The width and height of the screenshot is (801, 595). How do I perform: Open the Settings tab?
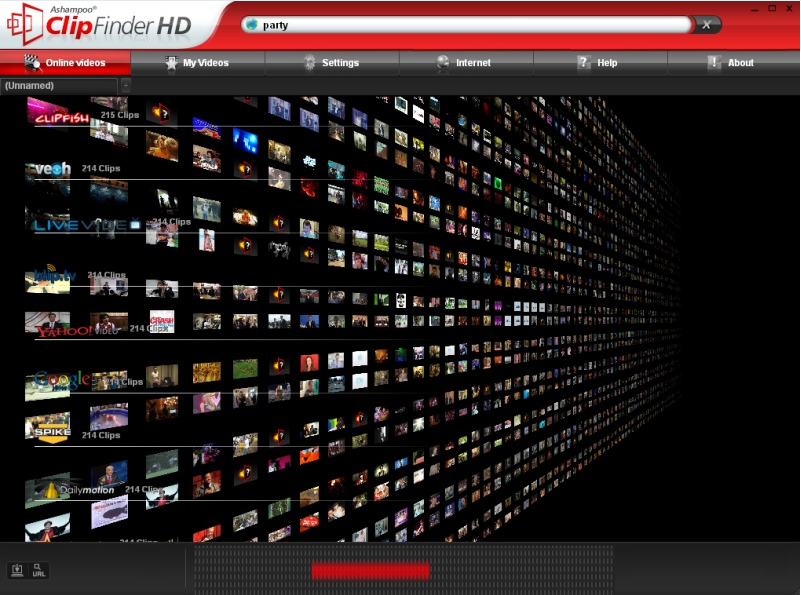[x=332, y=63]
